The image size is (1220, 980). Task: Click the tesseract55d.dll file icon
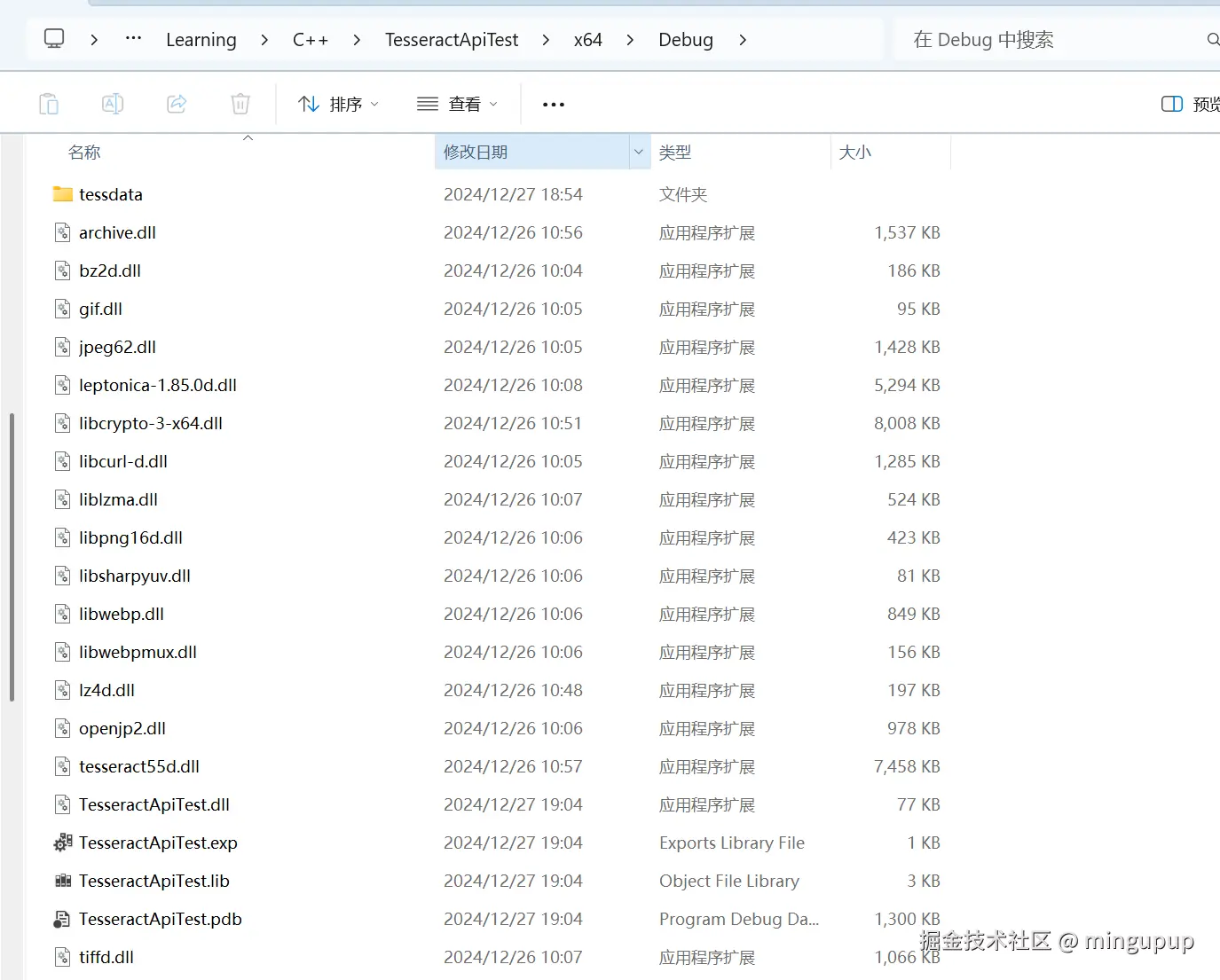click(62, 766)
